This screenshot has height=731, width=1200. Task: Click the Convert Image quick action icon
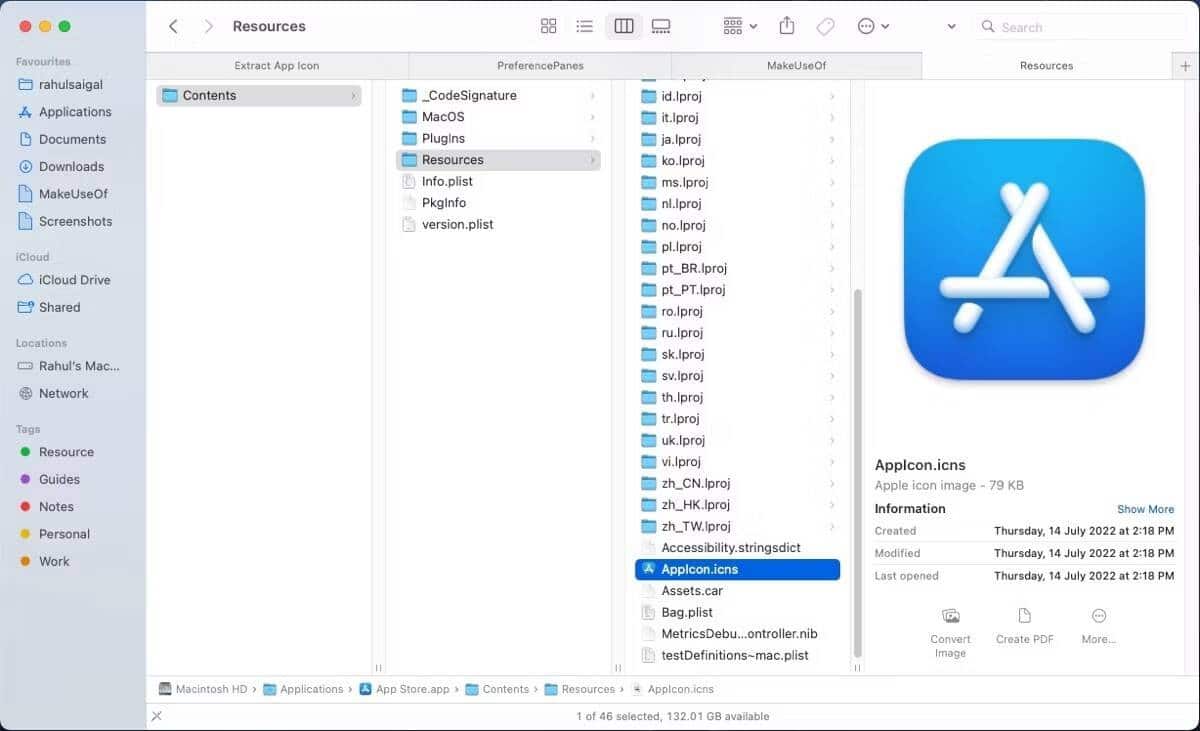pos(950,615)
